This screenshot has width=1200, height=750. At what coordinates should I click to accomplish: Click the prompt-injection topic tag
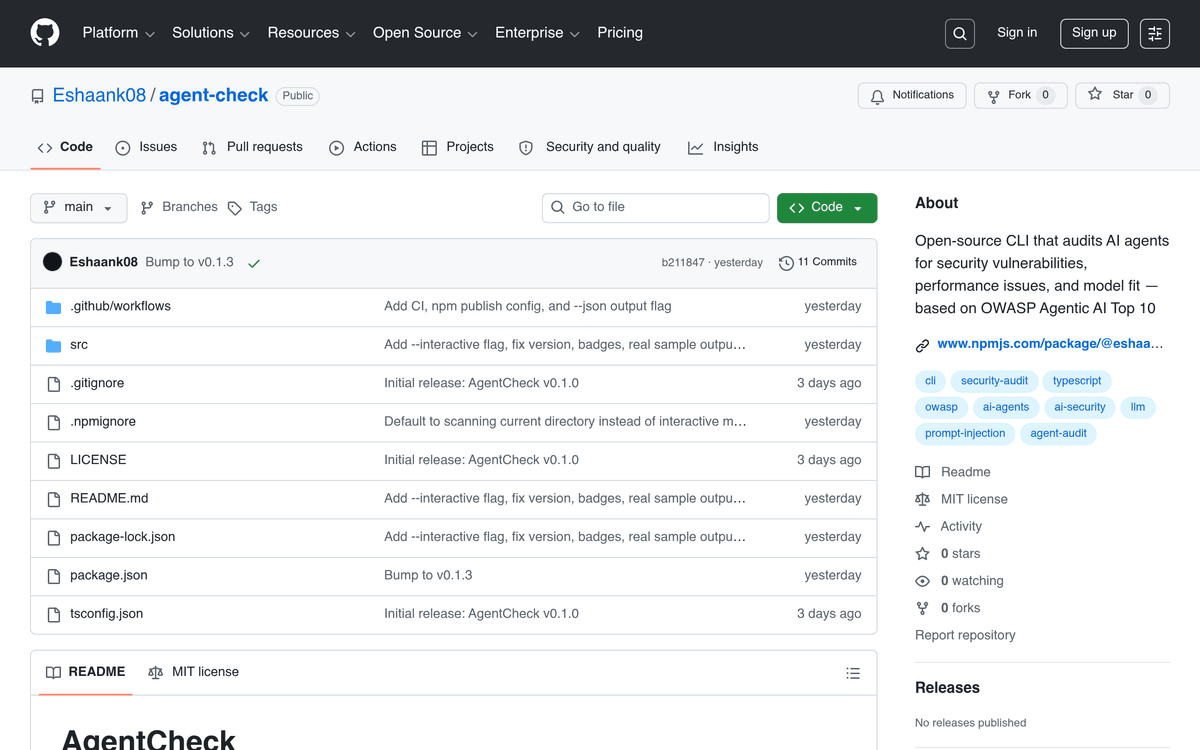click(x=965, y=433)
